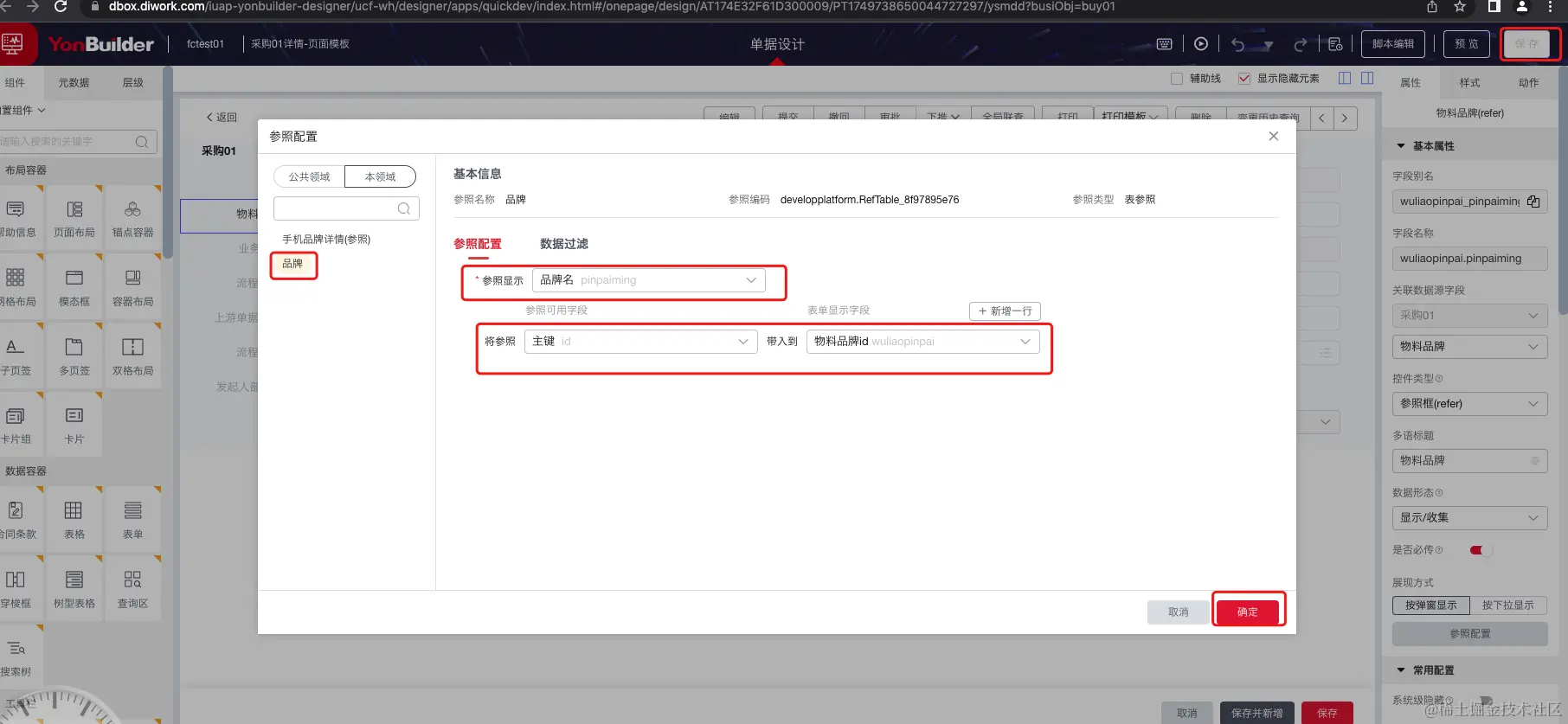Viewport: 1568px width, 724px height.
Task: Copy the field alias with copy icon
Action: coord(1533,202)
